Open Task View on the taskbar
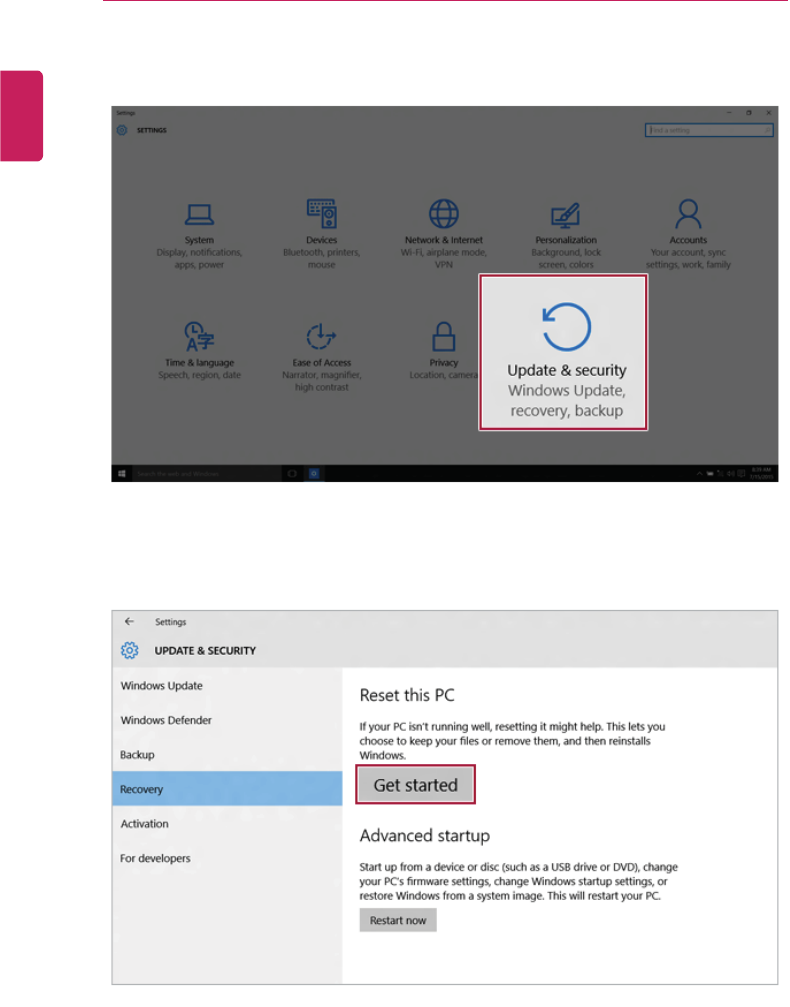Image resolution: width=790 pixels, height=1007 pixels. point(292,474)
